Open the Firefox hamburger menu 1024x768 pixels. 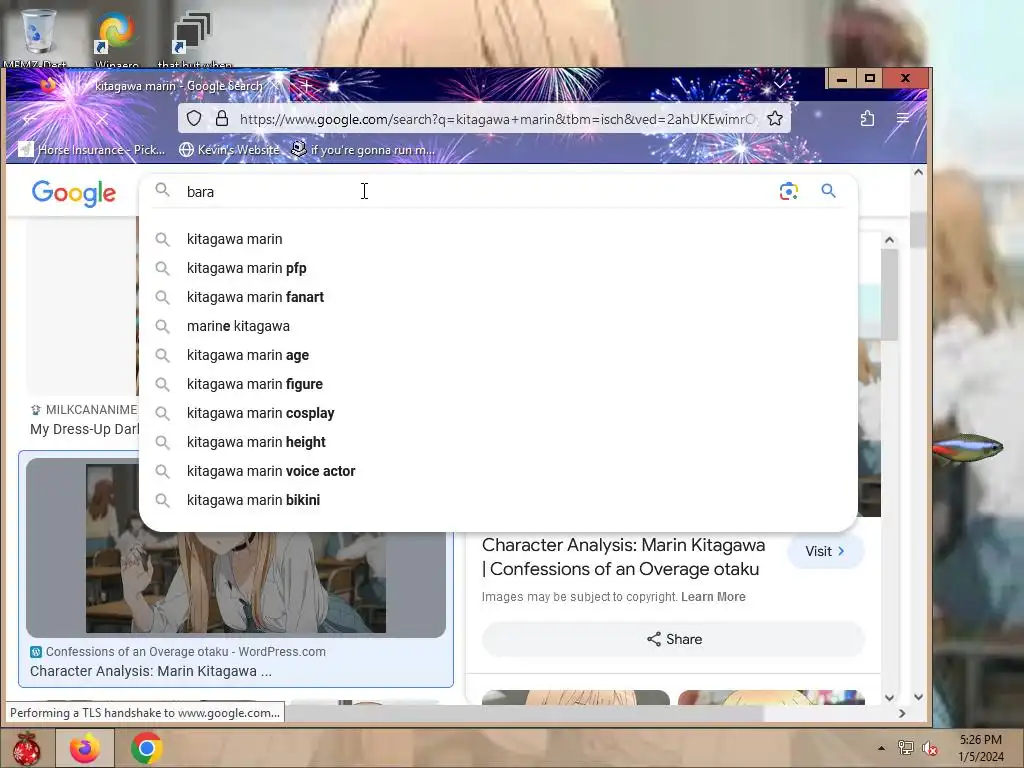pyautogui.click(x=903, y=119)
